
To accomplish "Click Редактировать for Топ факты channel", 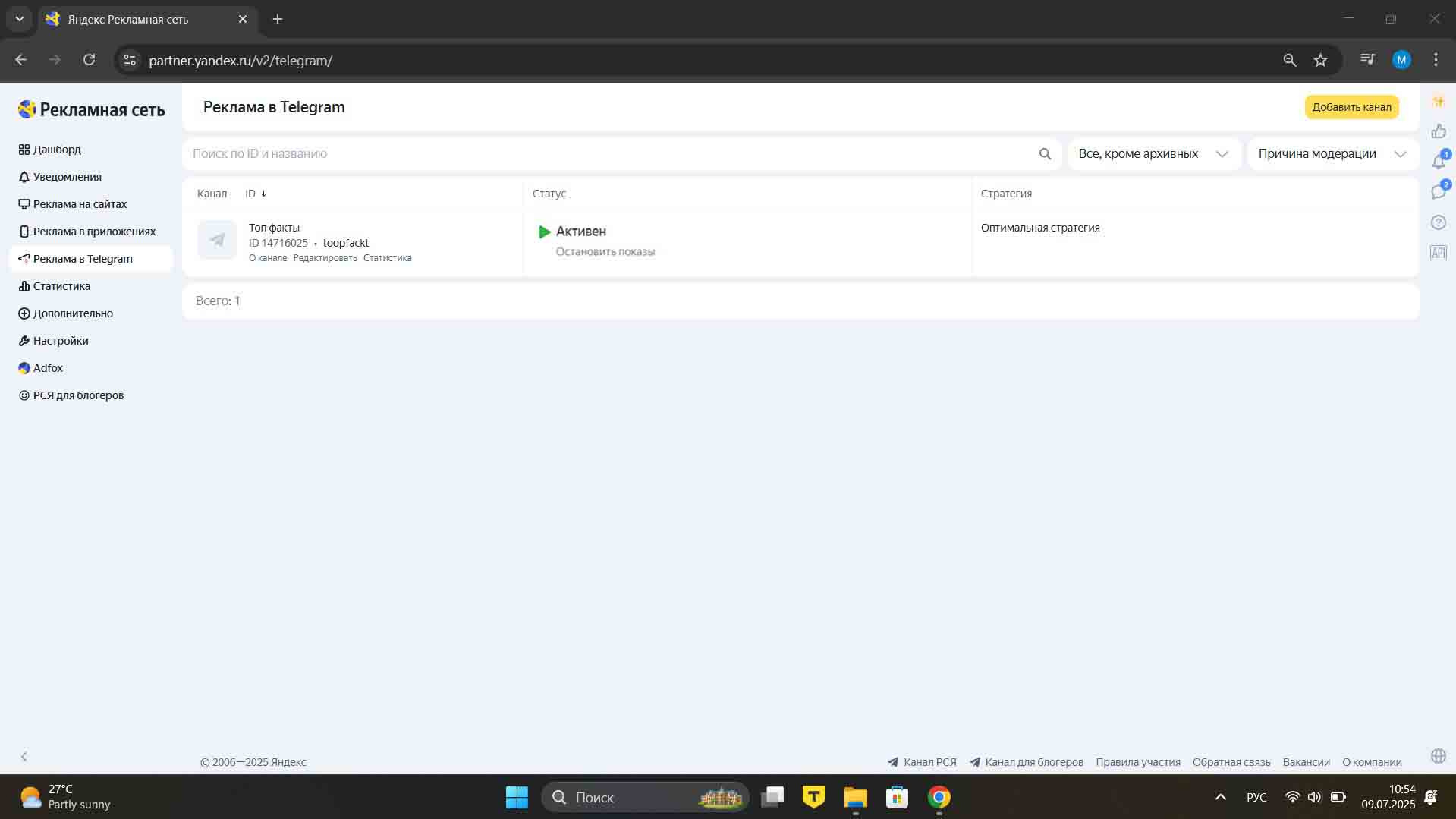I will pos(325,258).
